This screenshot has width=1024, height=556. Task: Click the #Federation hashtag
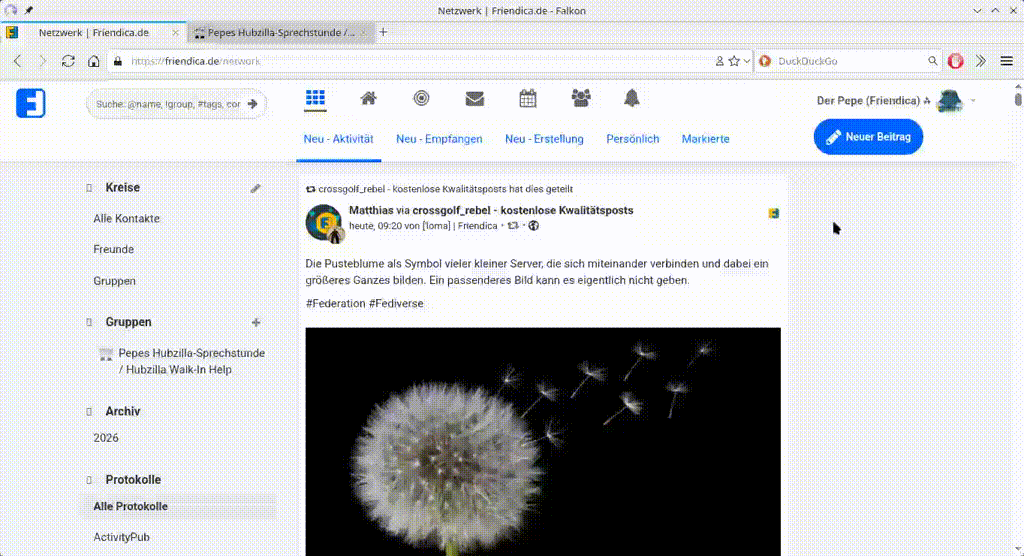(336, 304)
